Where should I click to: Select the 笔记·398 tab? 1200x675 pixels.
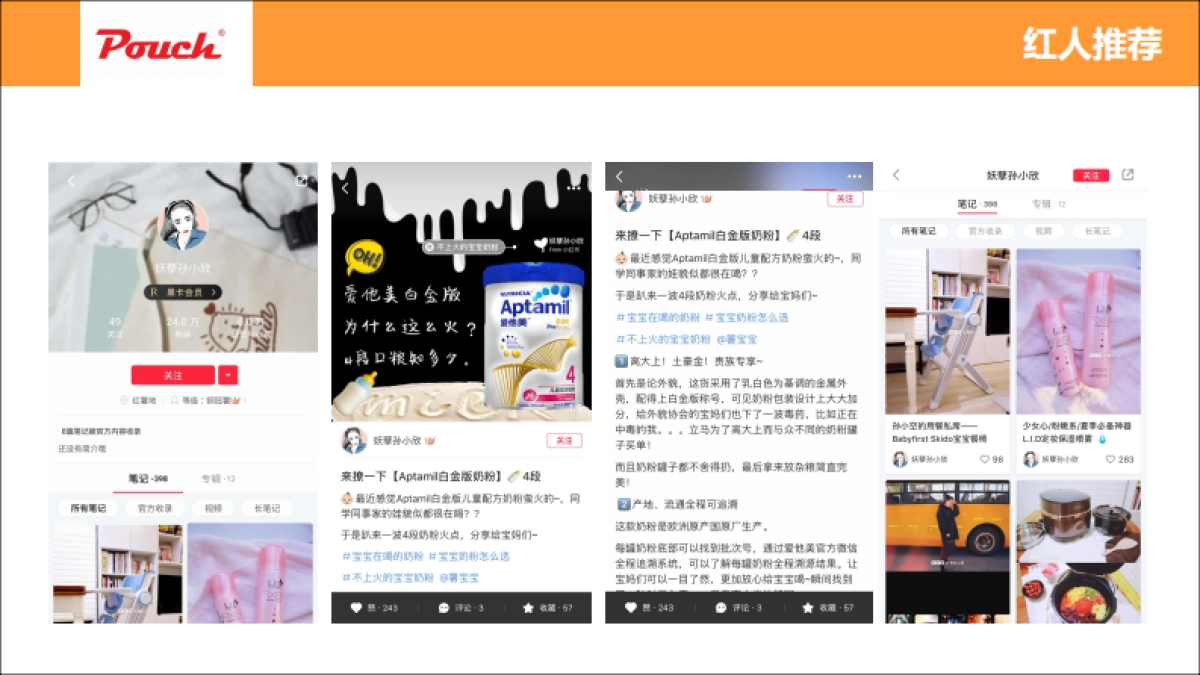click(x=977, y=203)
